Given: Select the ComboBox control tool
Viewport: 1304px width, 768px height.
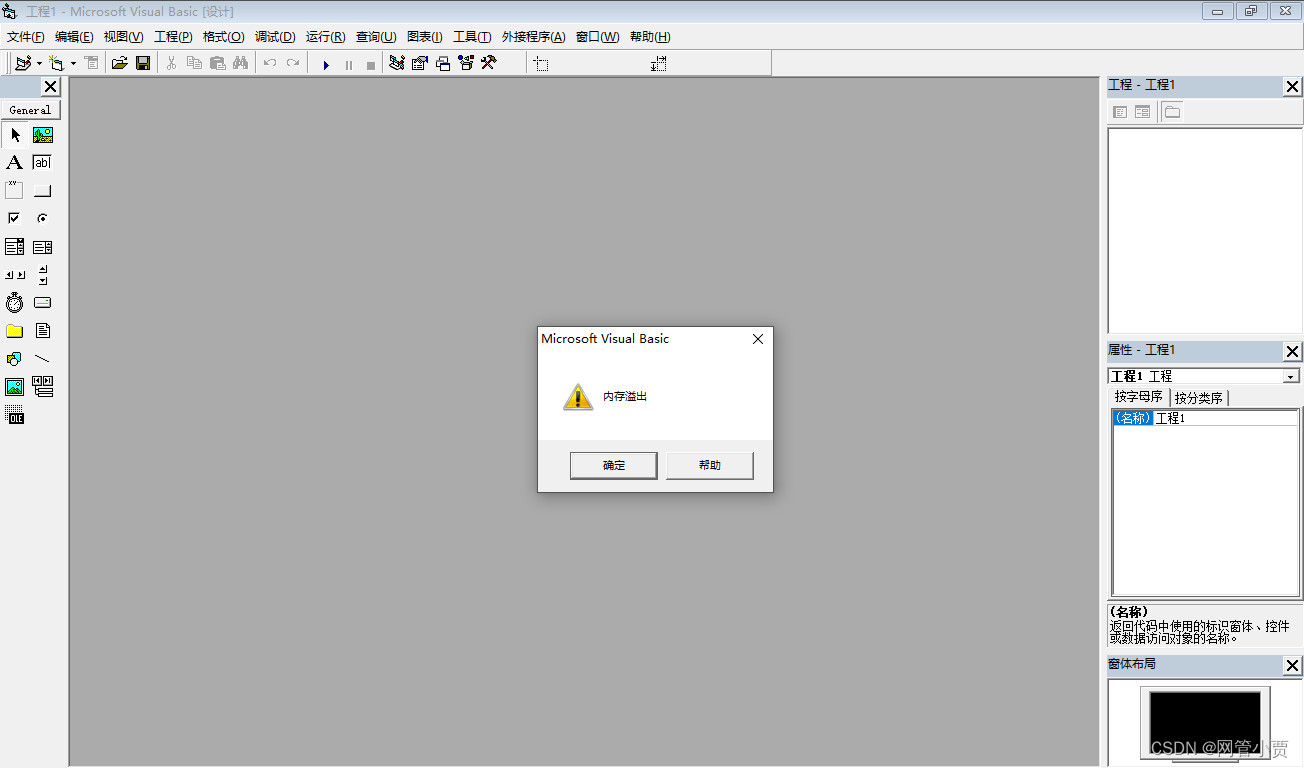Looking at the screenshot, I should [15, 247].
